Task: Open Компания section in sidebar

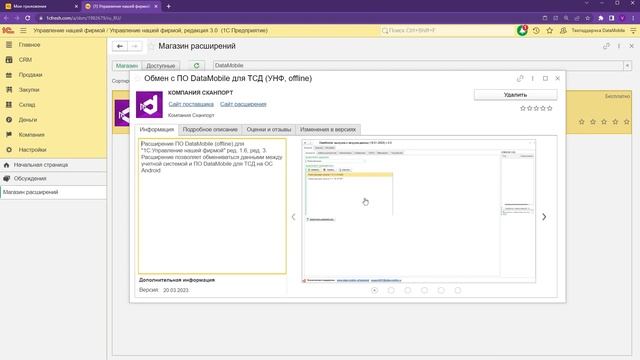Action: point(53,135)
